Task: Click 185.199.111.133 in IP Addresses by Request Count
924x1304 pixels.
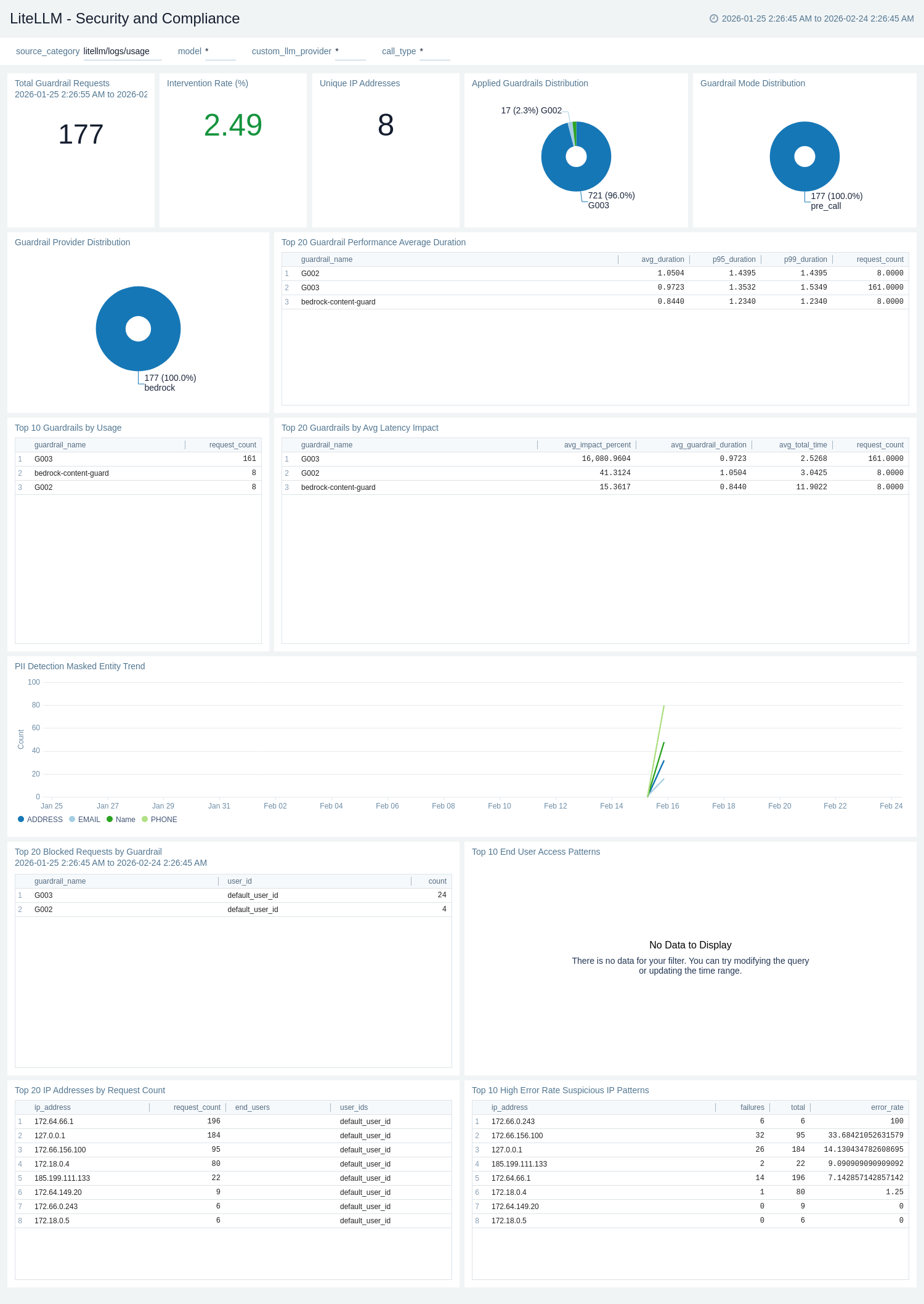Action: (x=62, y=1178)
